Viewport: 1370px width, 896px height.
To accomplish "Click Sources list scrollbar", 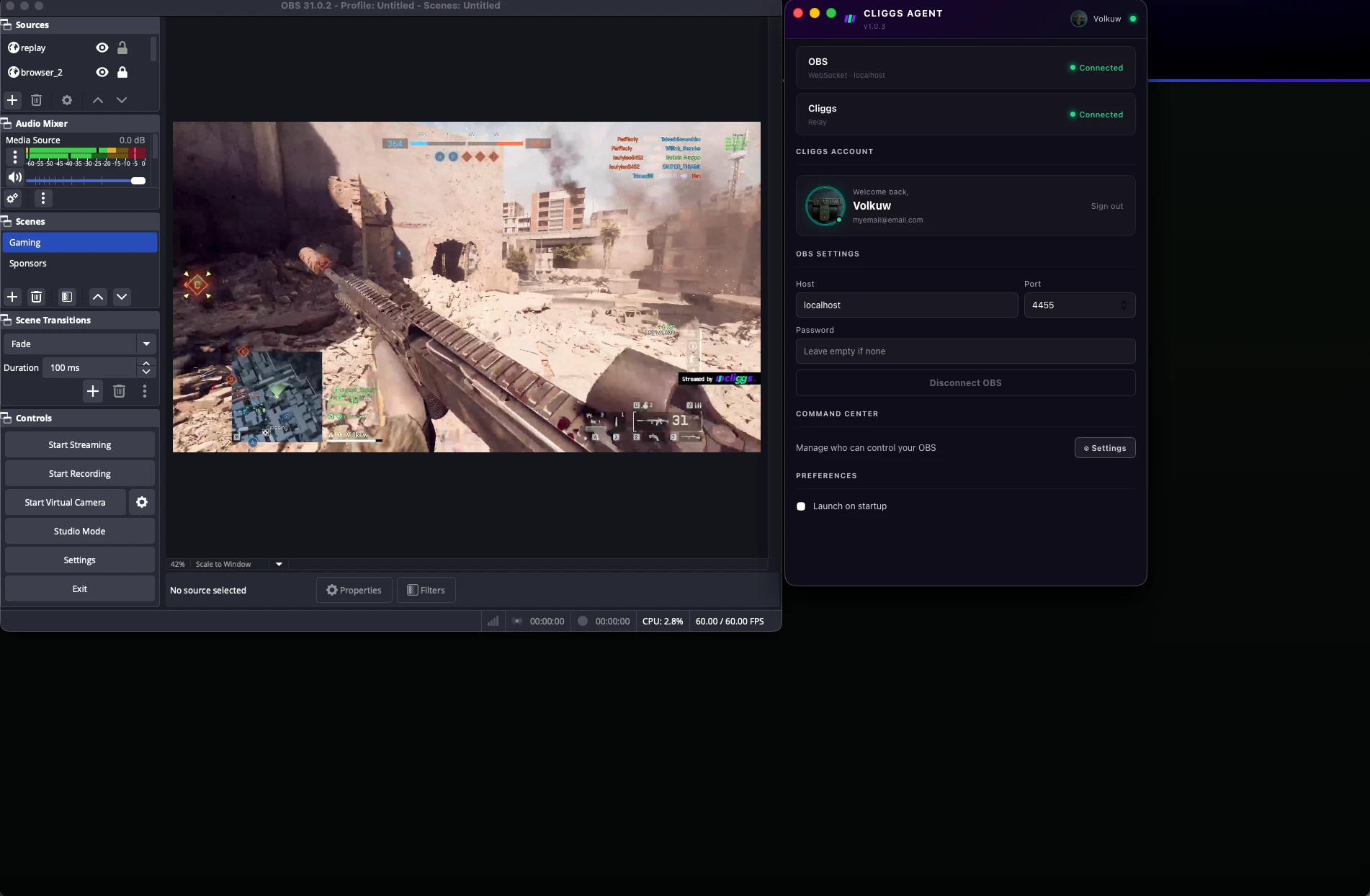I will click(153, 49).
